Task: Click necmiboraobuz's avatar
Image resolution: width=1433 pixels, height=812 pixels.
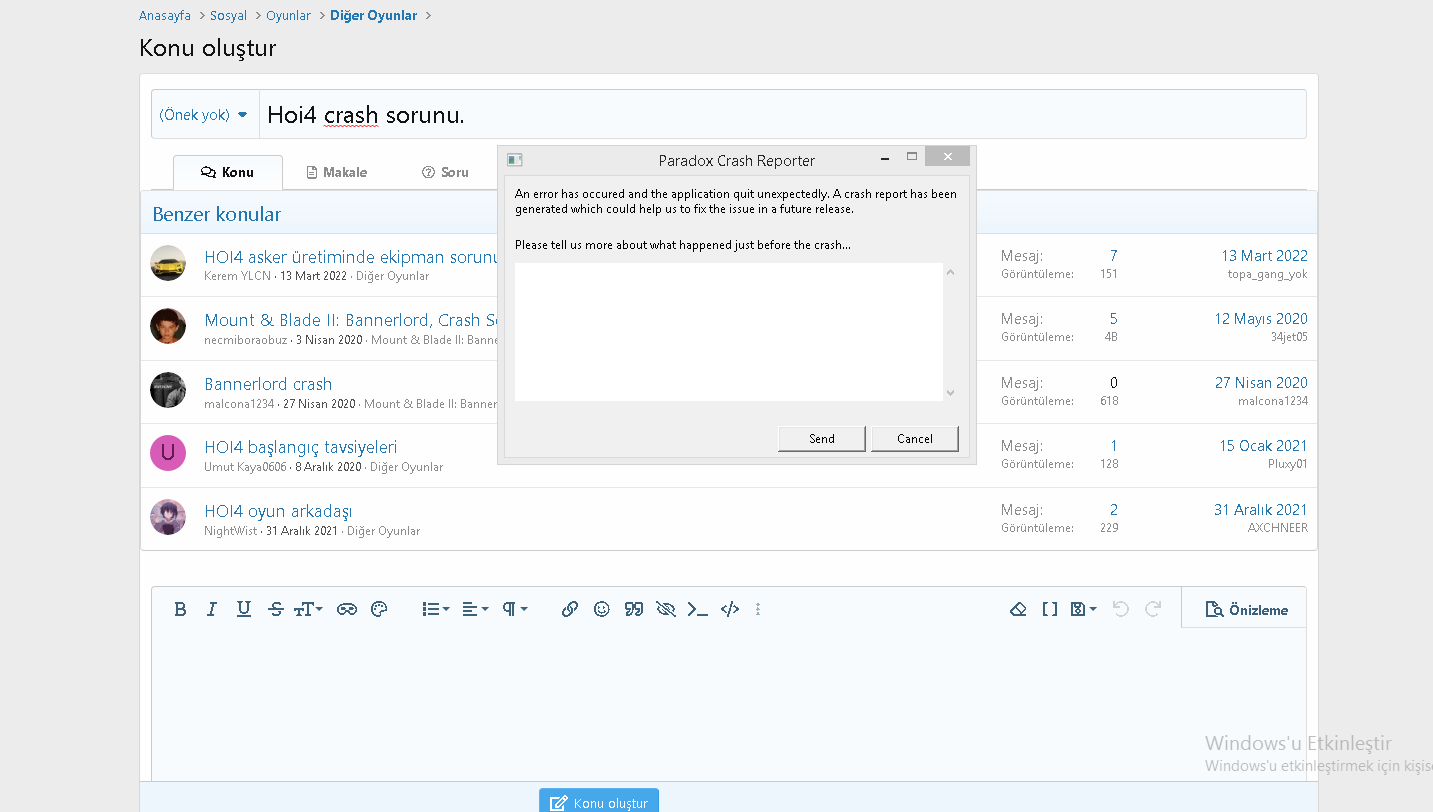Action: pos(168,326)
